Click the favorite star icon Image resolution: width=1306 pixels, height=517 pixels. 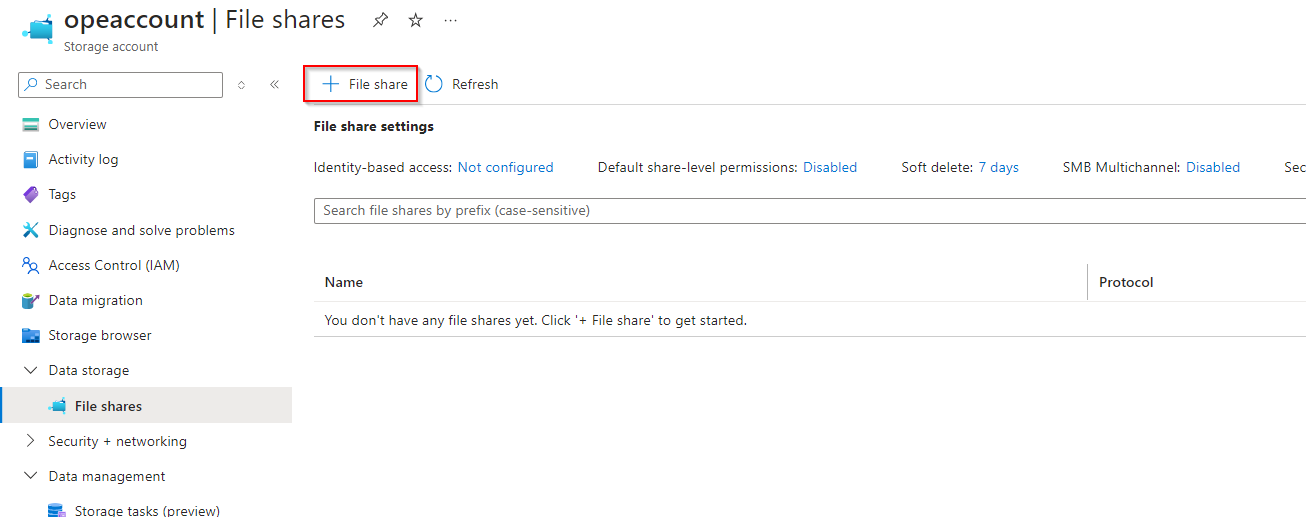click(416, 20)
